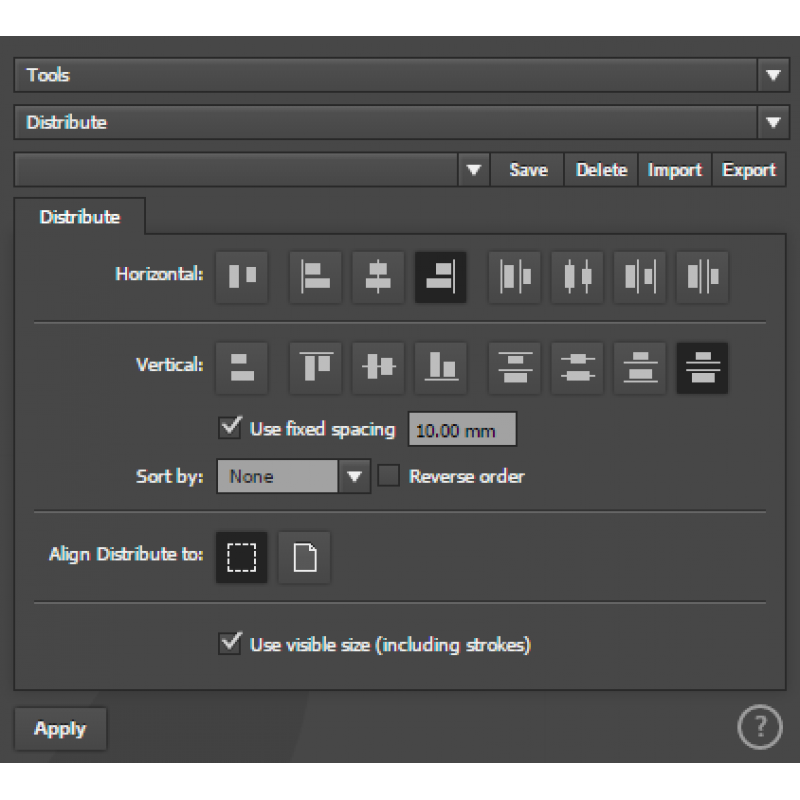Viewport: 800px width, 800px height.
Task: Select vertical distribute spacing icon
Action: (702, 368)
